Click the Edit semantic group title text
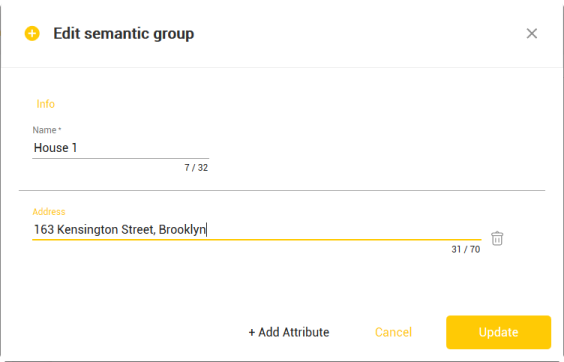564x362 pixels. click(x=124, y=33)
